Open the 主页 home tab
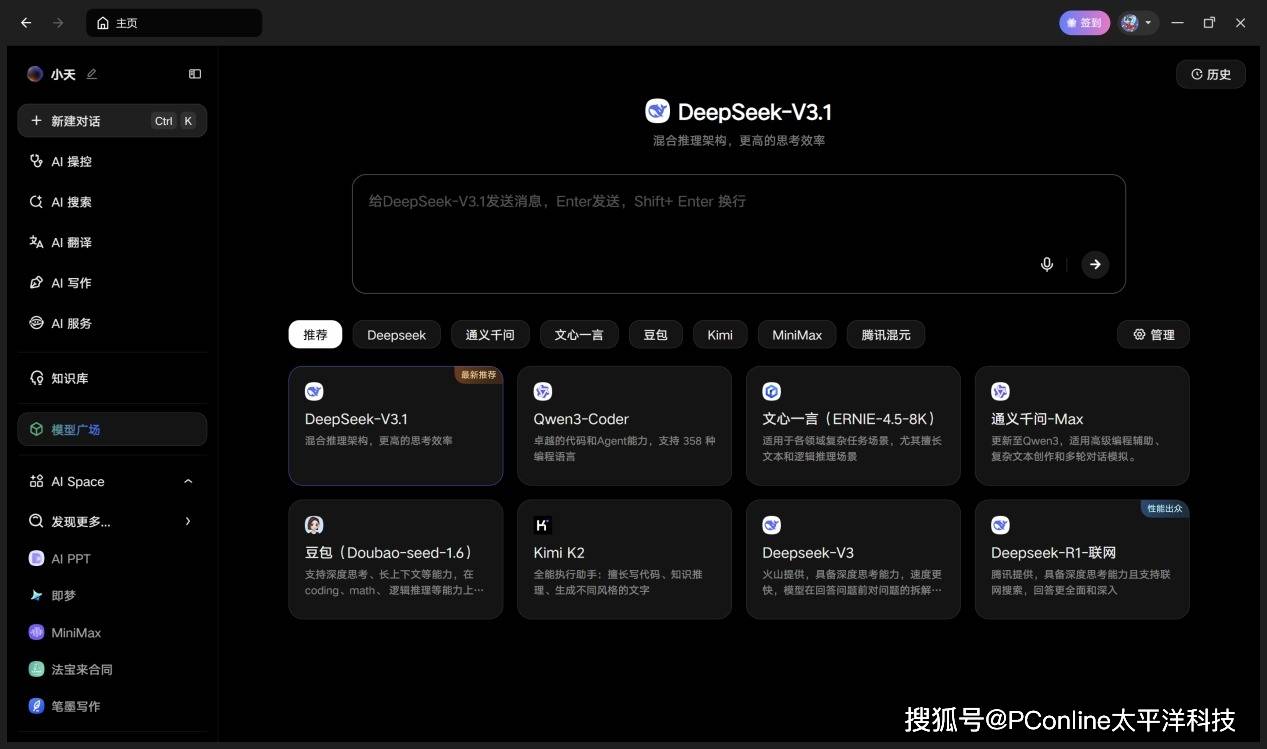Image resolution: width=1267 pixels, height=749 pixels. 174,23
